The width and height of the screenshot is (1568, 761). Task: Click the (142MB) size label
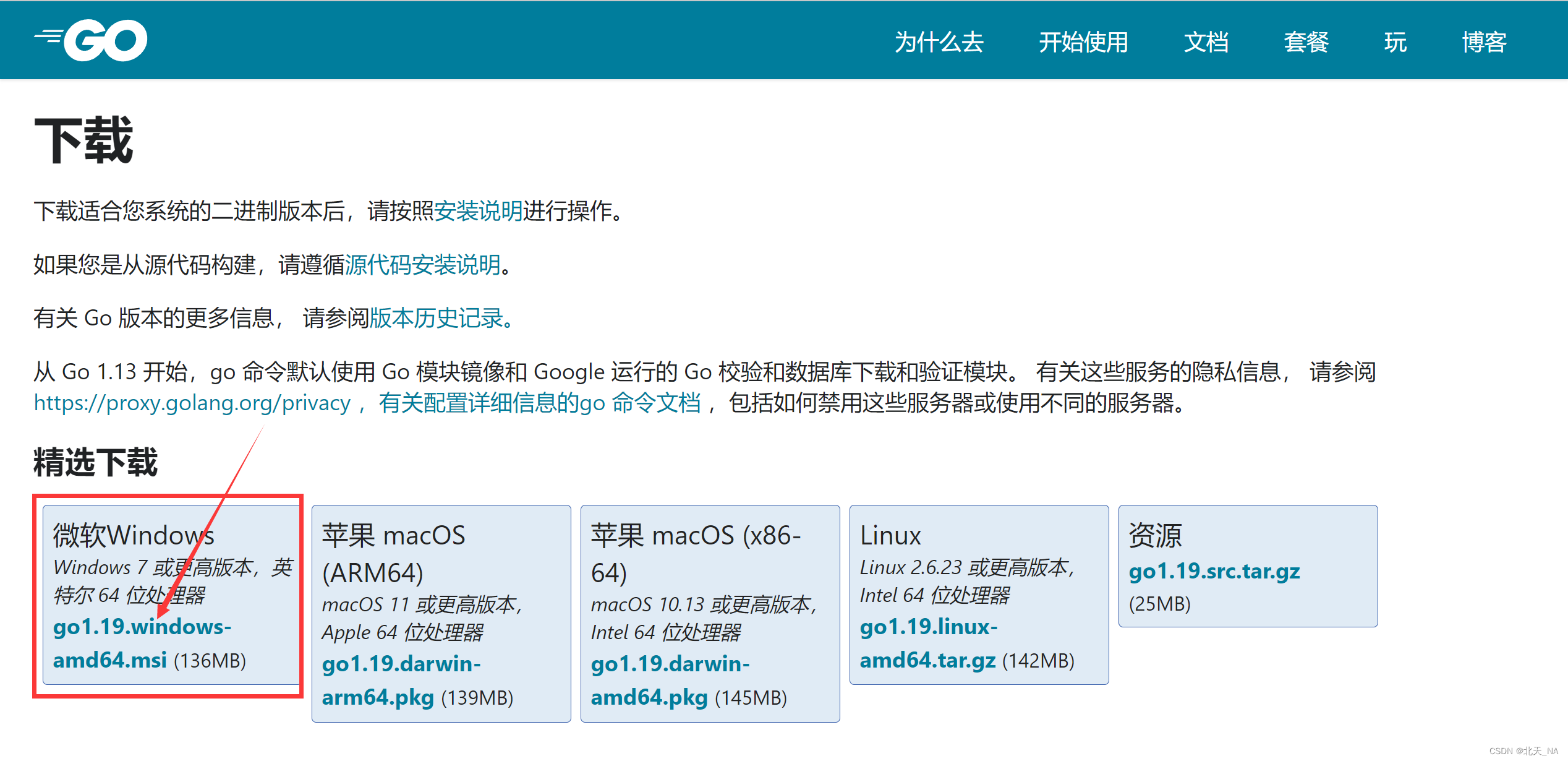1038,661
